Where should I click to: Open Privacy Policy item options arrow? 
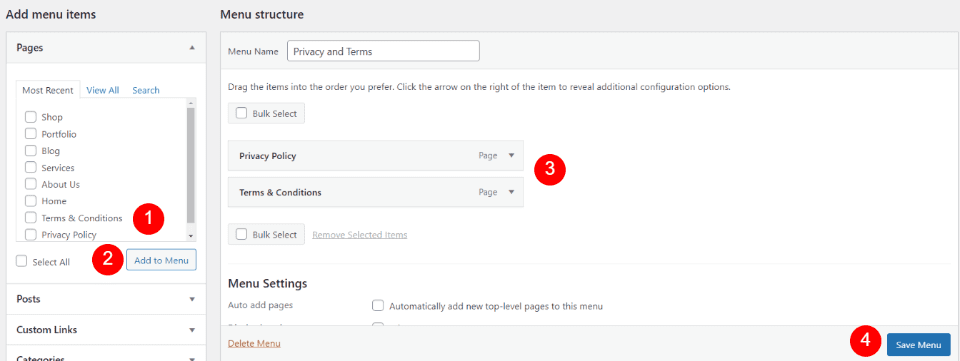[x=512, y=155]
